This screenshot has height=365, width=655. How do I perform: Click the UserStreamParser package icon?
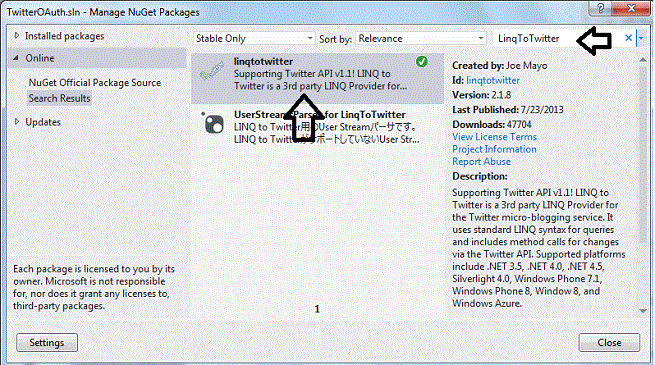[x=212, y=123]
